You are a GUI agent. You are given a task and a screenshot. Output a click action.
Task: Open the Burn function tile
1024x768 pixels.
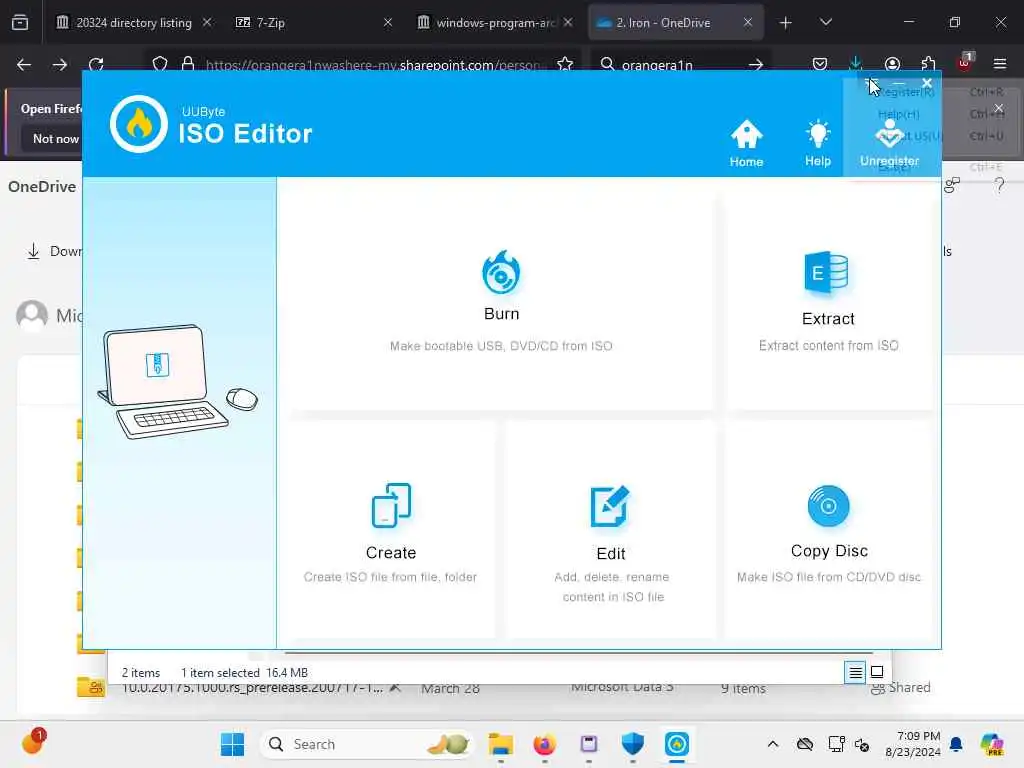(501, 302)
